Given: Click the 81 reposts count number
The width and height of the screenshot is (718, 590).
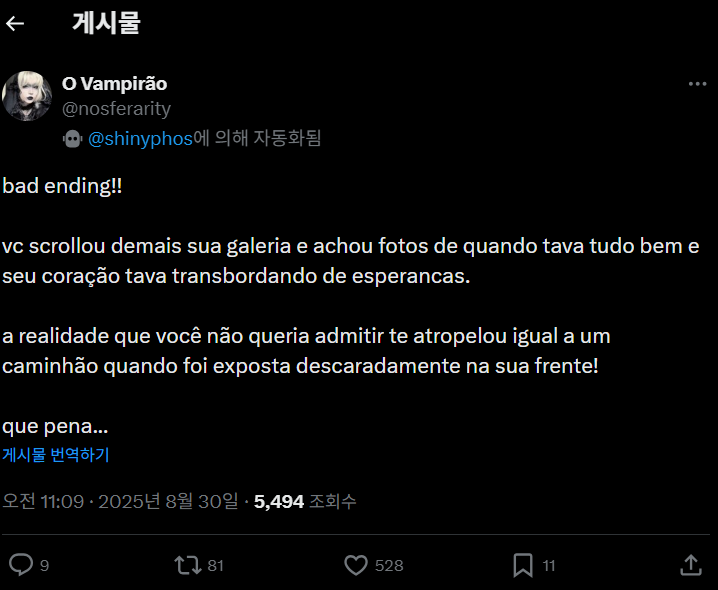Looking at the screenshot, I should click(215, 566).
